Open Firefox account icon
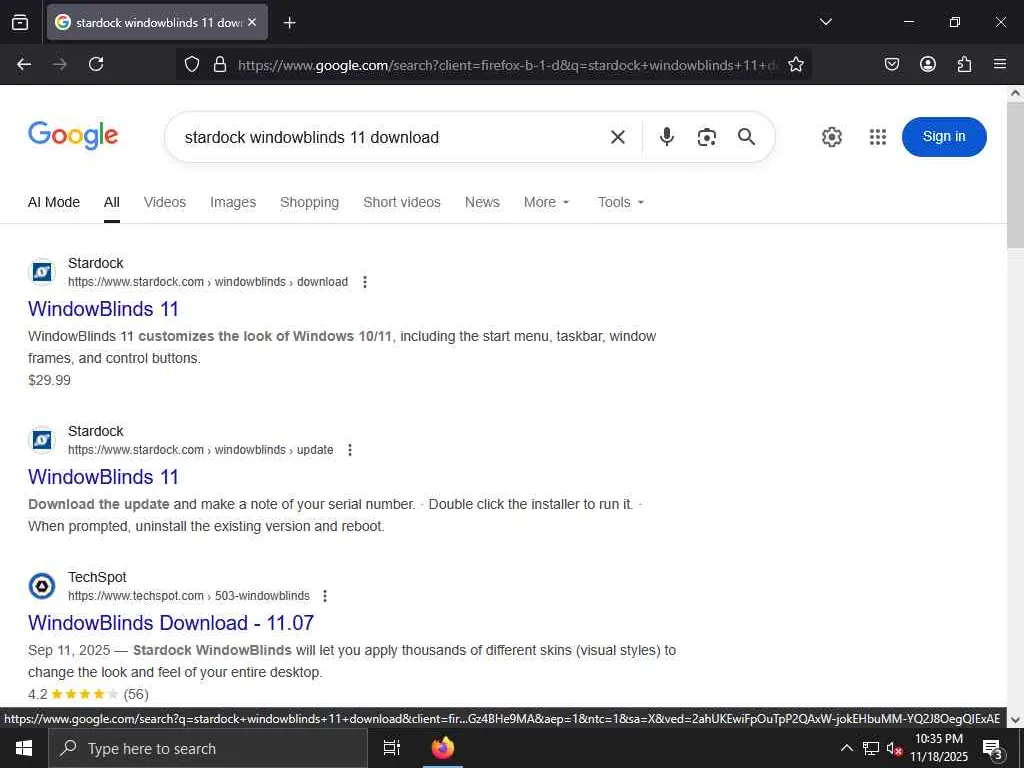This screenshot has width=1024, height=768. click(928, 64)
